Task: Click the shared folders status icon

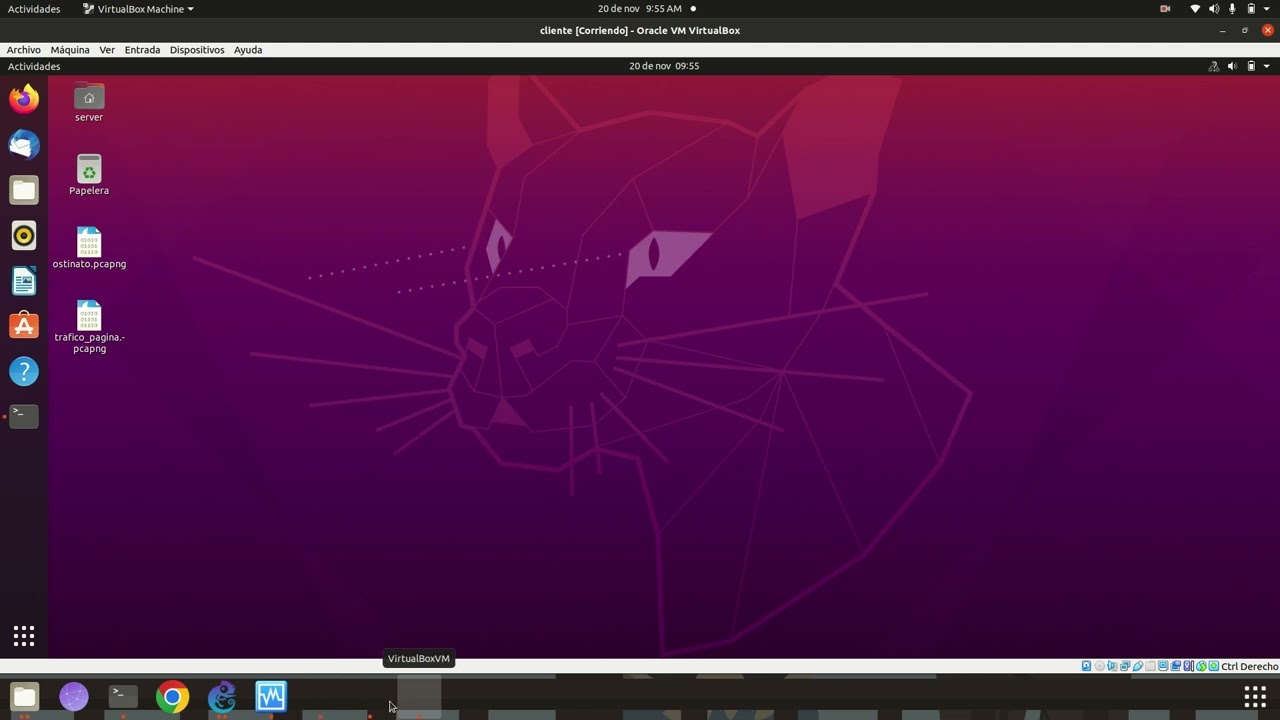Action: coord(1150,666)
